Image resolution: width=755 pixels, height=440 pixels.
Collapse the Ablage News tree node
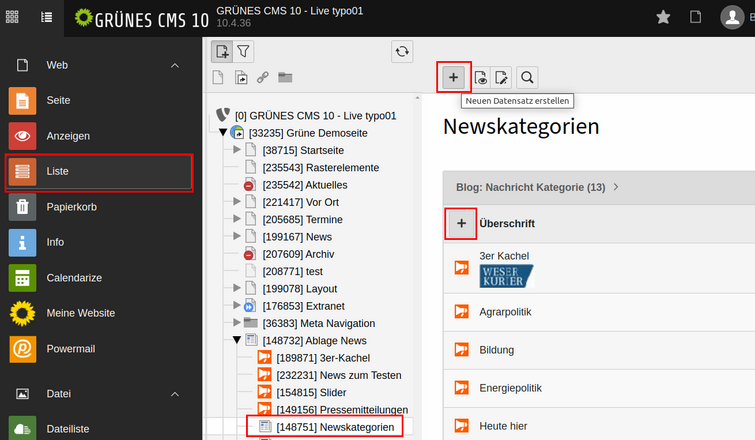237,340
